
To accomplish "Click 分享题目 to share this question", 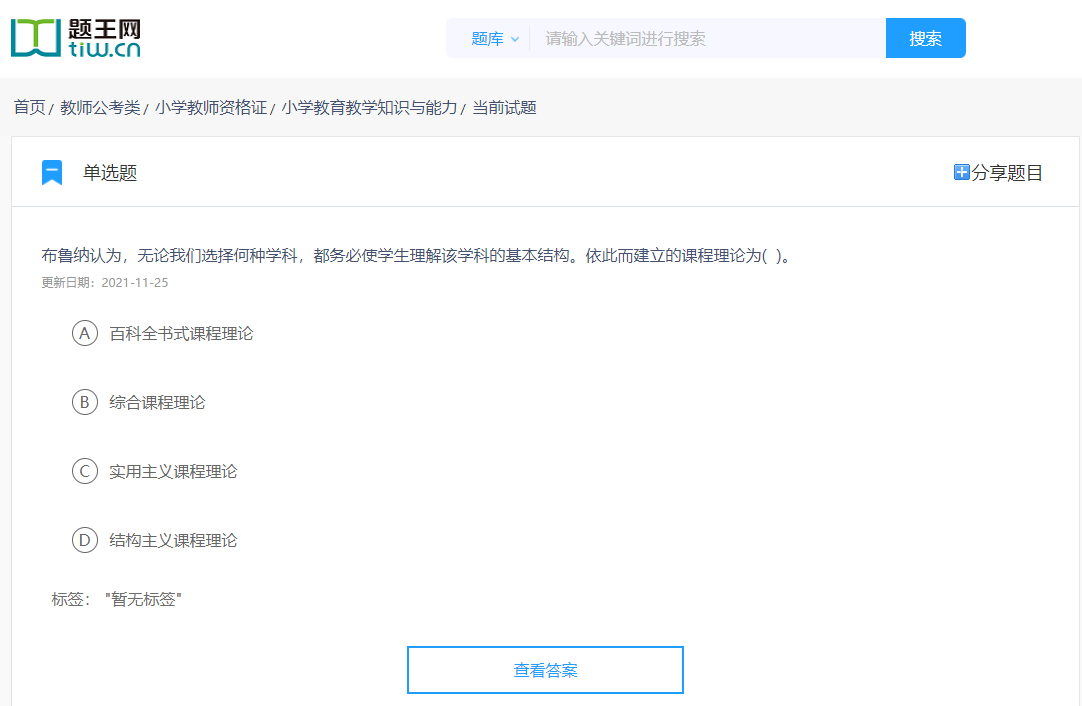I will pyautogui.click(x=1003, y=172).
